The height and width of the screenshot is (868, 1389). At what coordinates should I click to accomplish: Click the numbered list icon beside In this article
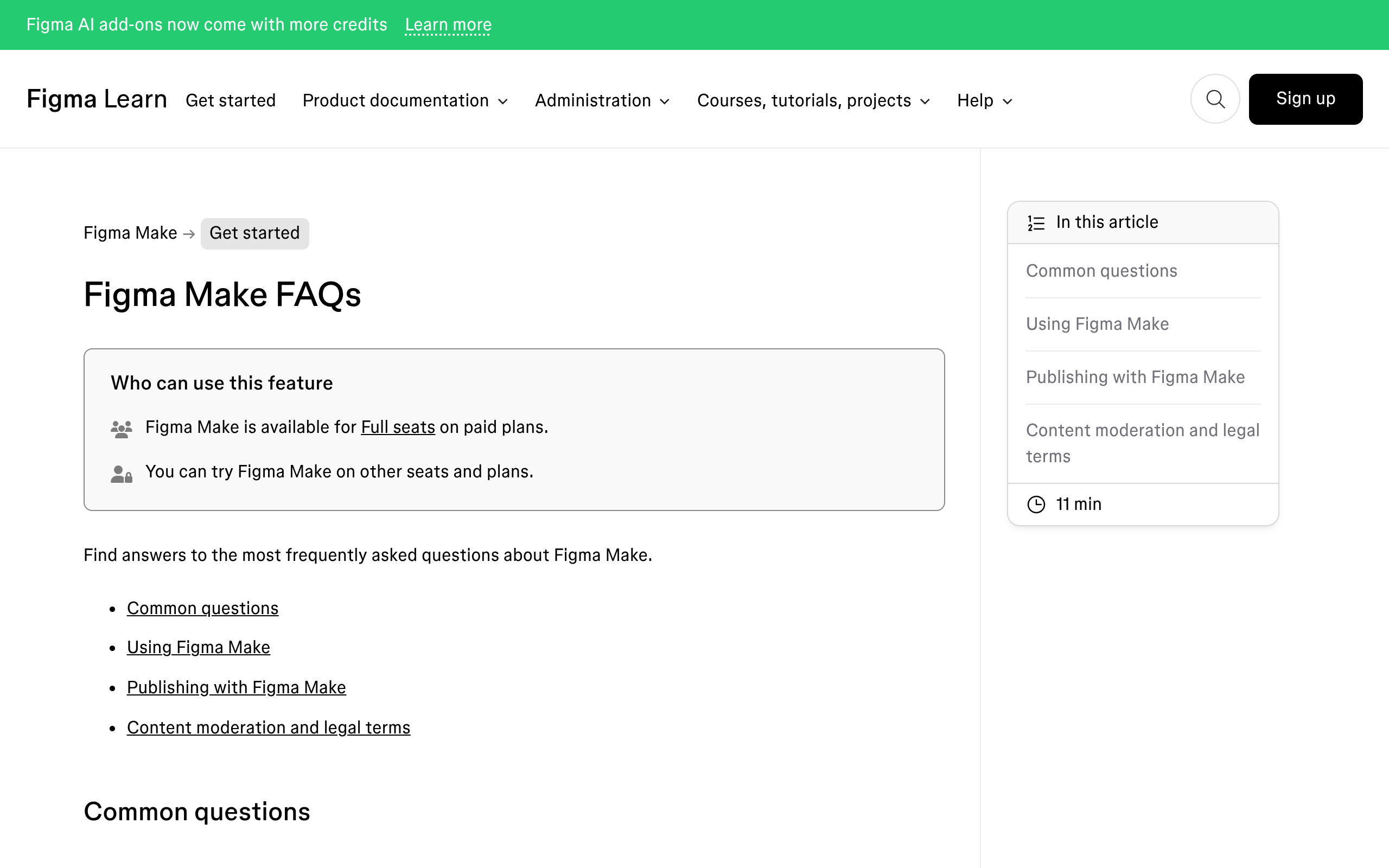pyautogui.click(x=1036, y=223)
